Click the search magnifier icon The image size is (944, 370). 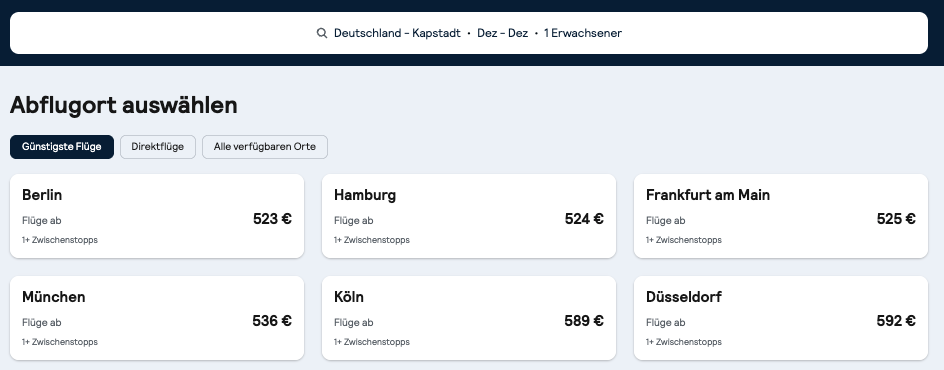pos(322,33)
